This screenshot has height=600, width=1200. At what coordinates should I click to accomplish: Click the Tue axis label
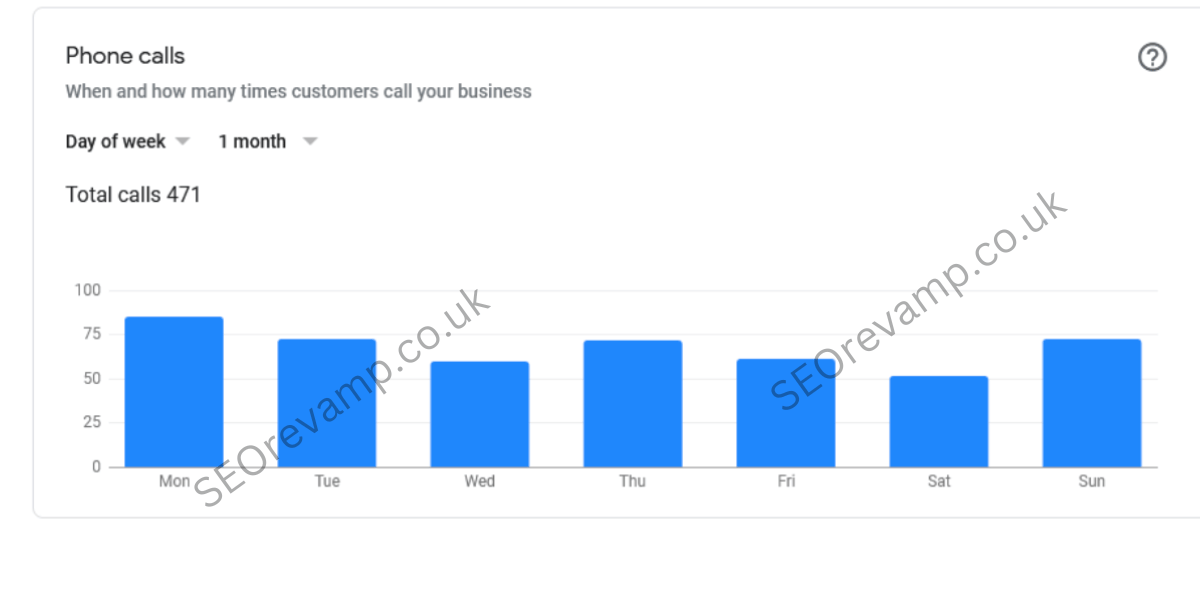pos(327,481)
